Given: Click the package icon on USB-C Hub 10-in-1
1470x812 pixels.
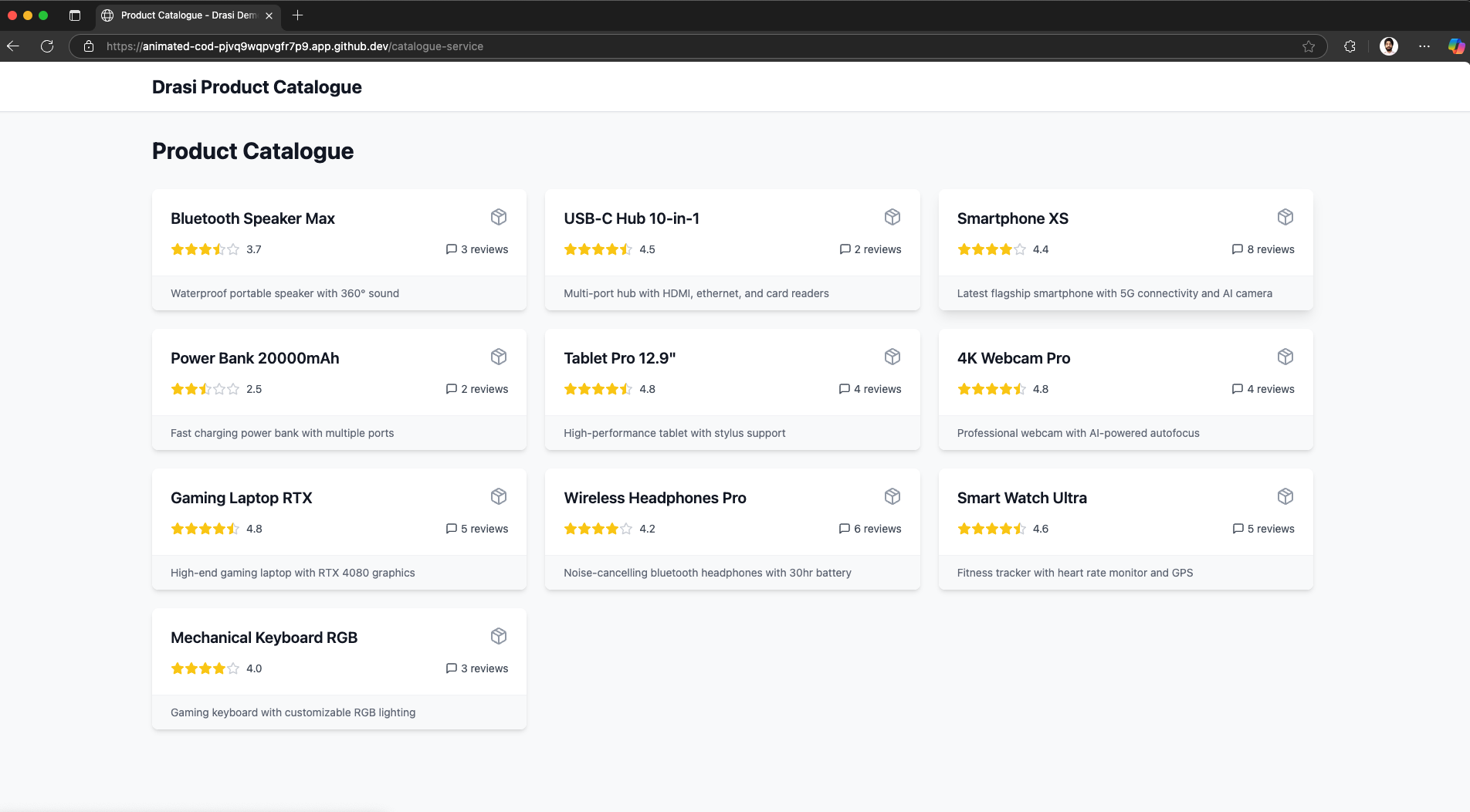Looking at the screenshot, I should 892,217.
